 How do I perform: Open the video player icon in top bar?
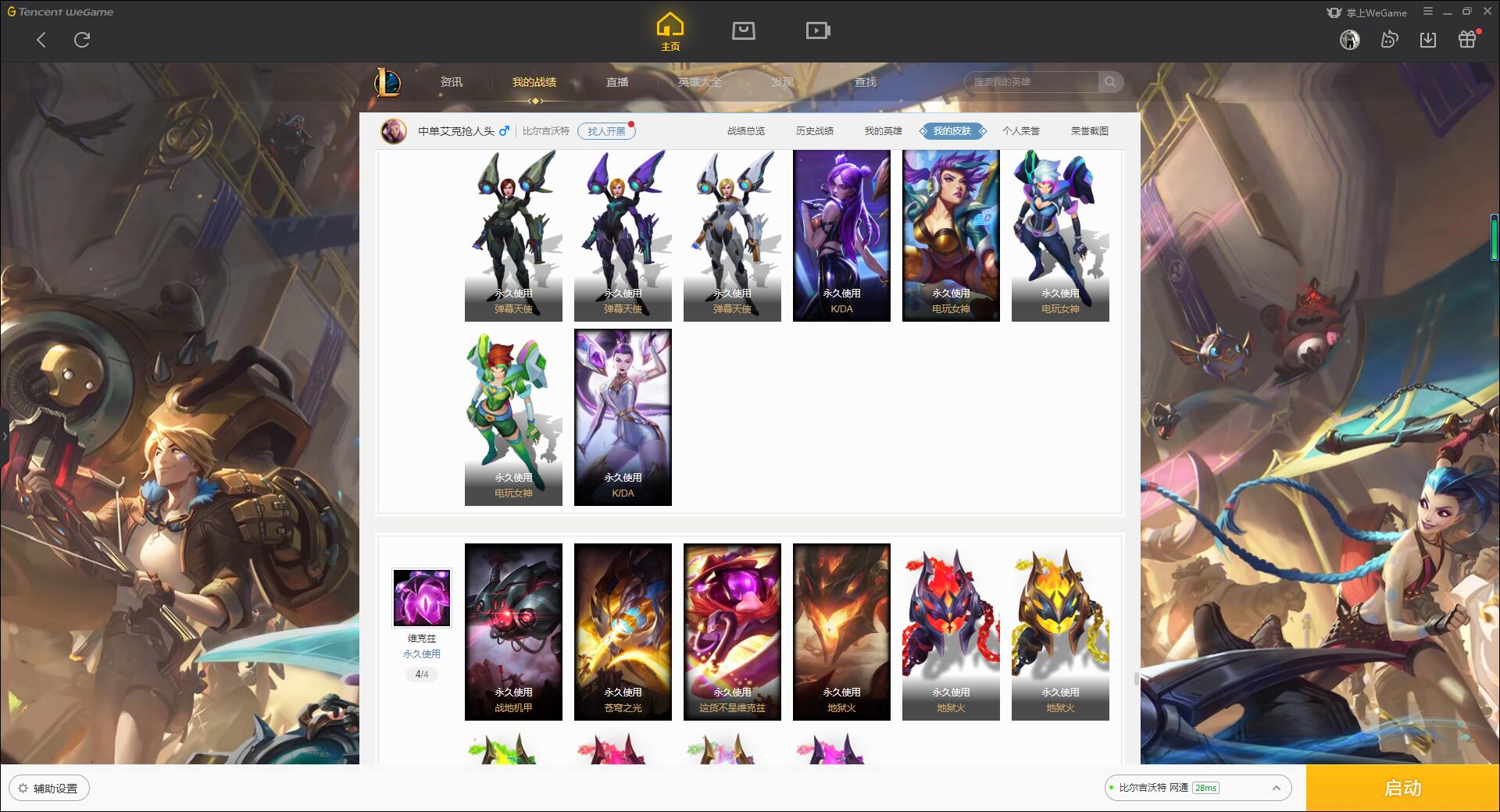click(818, 30)
